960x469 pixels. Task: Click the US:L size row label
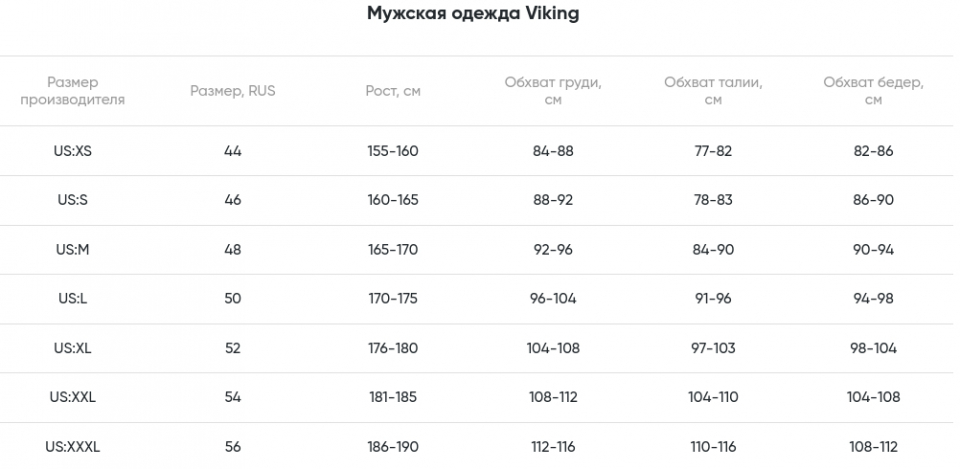coord(72,299)
